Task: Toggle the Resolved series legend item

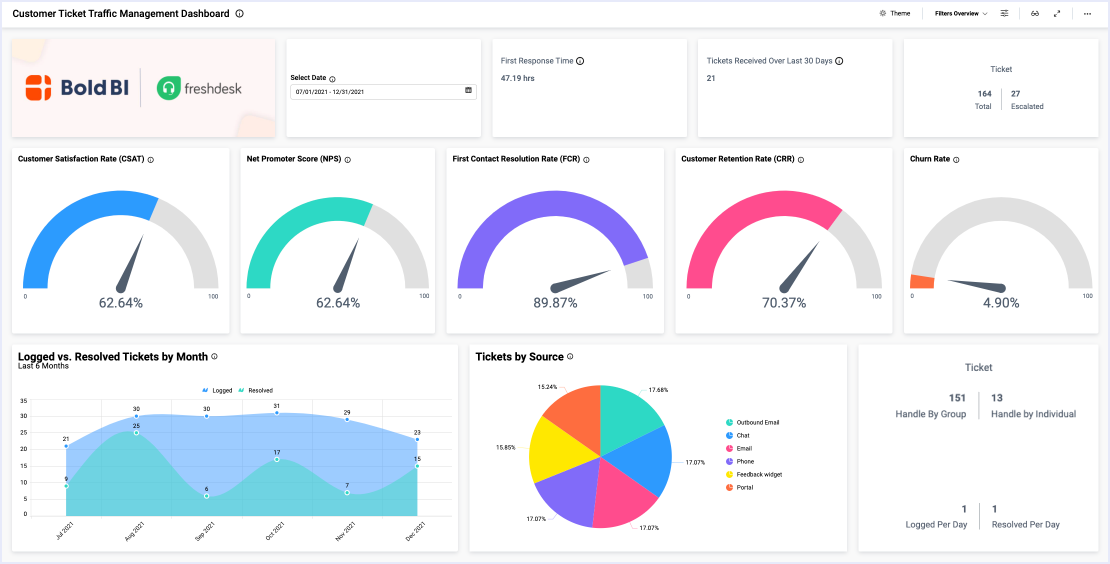Action: coord(255,390)
